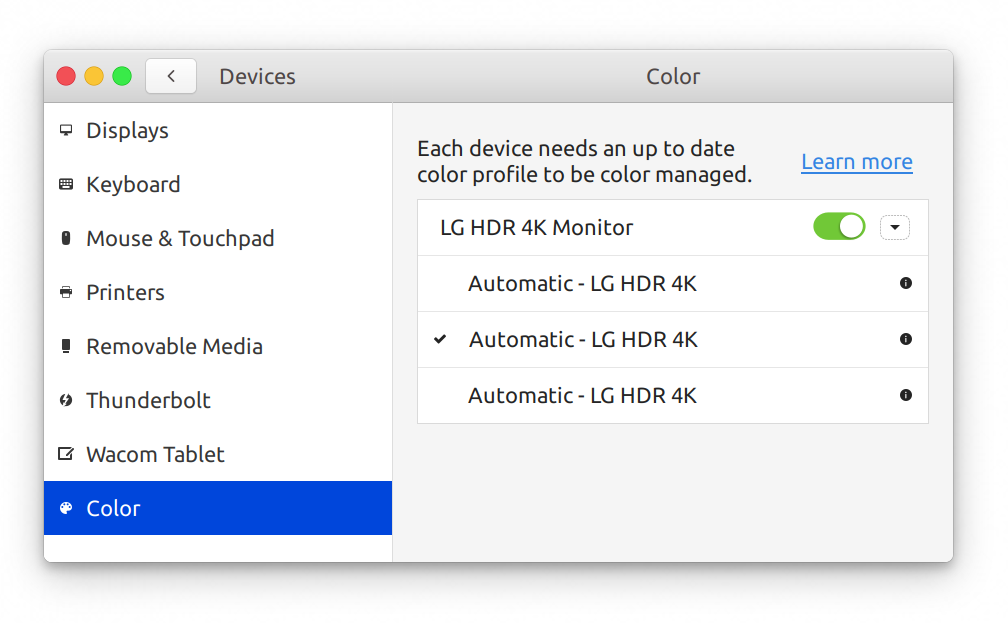Select the Removable Media icon
Image resolution: width=1008 pixels, height=623 pixels.
[x=65, y=346]
